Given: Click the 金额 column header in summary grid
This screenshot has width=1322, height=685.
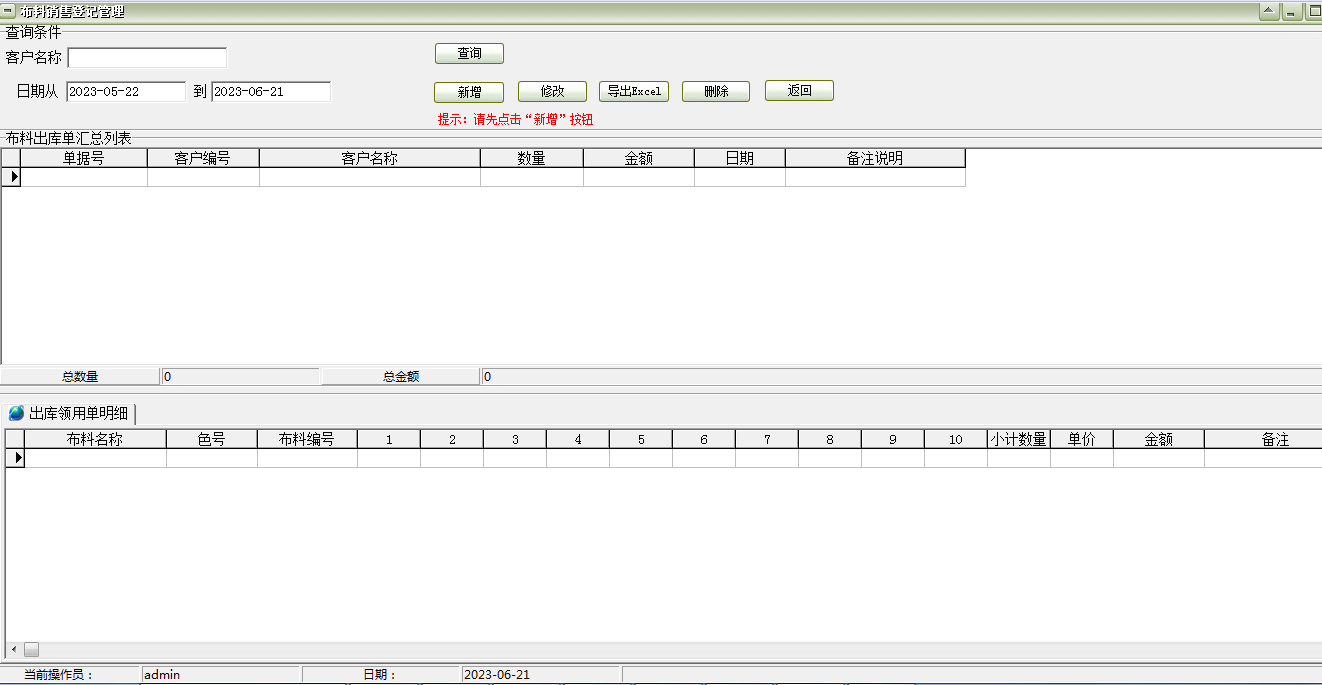Looking at the screenshot, I should (x=639, y=158).
